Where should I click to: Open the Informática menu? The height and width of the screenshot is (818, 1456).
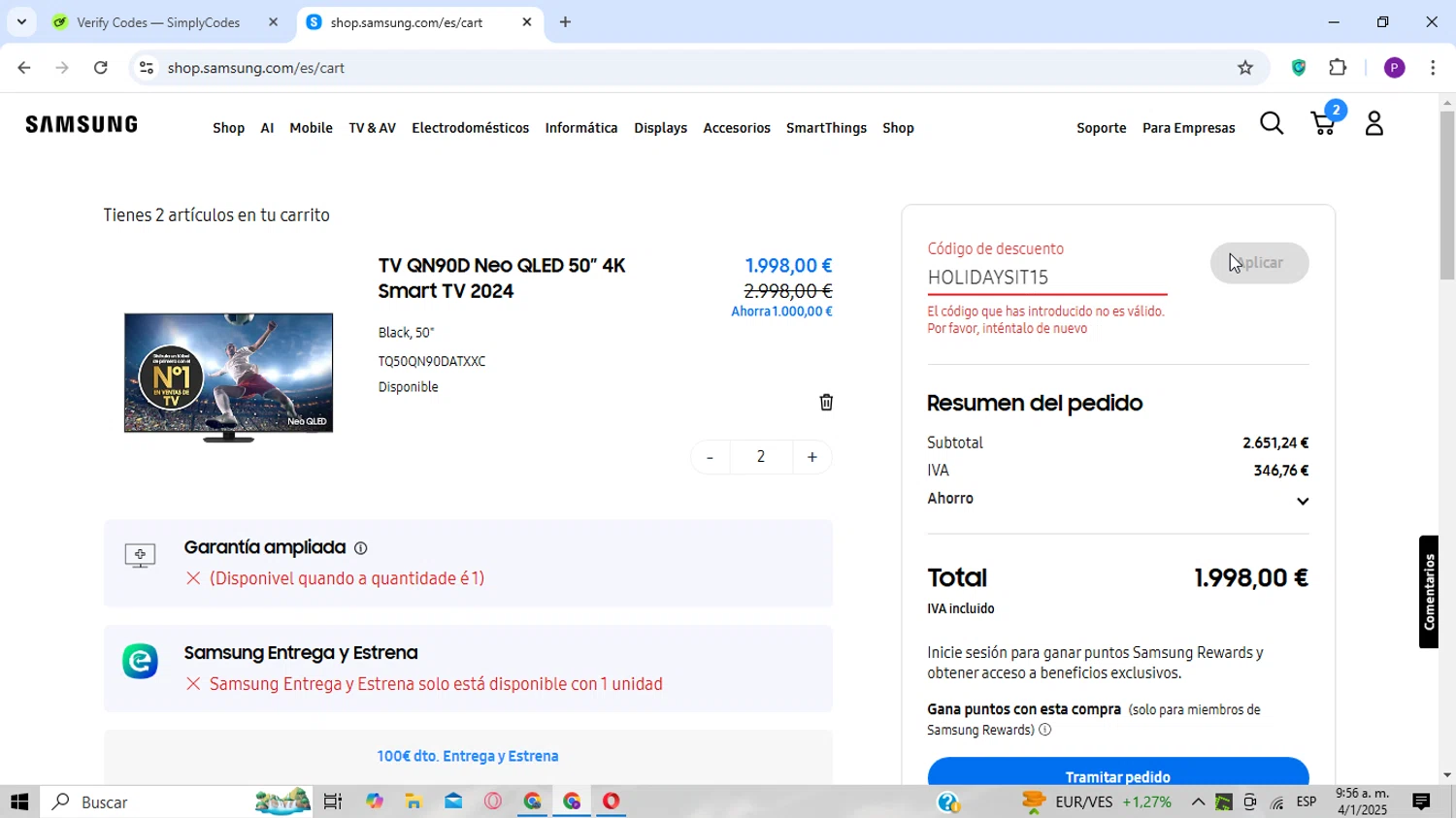[x=581, y=128]
